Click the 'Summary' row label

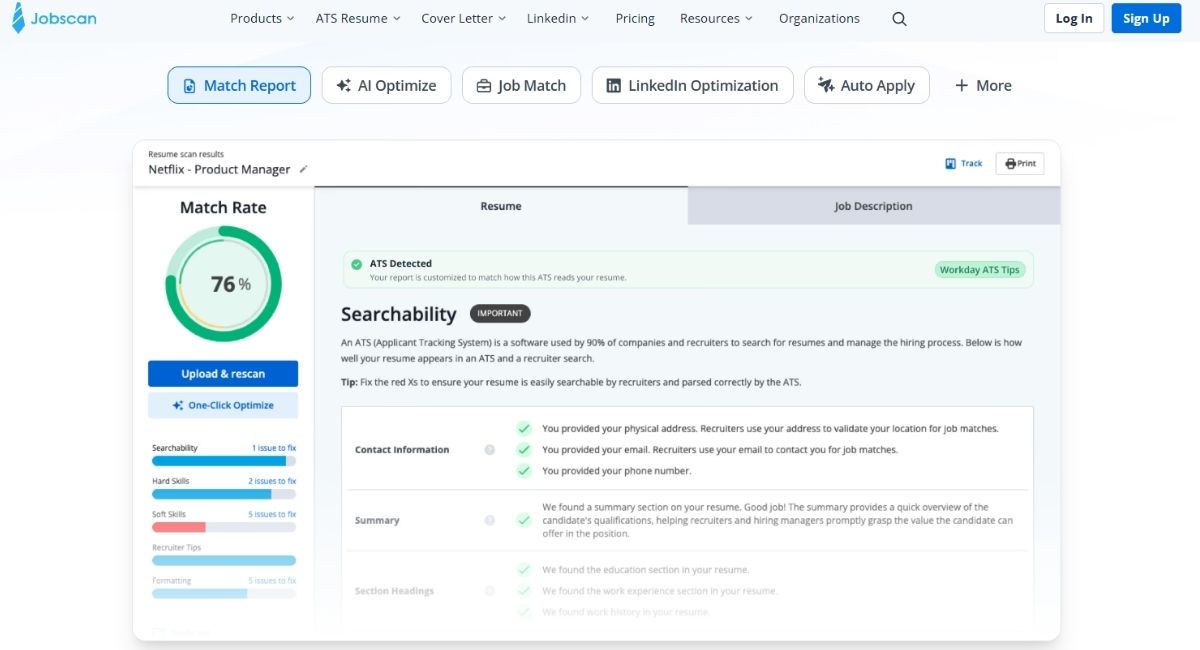coord(377,520)
